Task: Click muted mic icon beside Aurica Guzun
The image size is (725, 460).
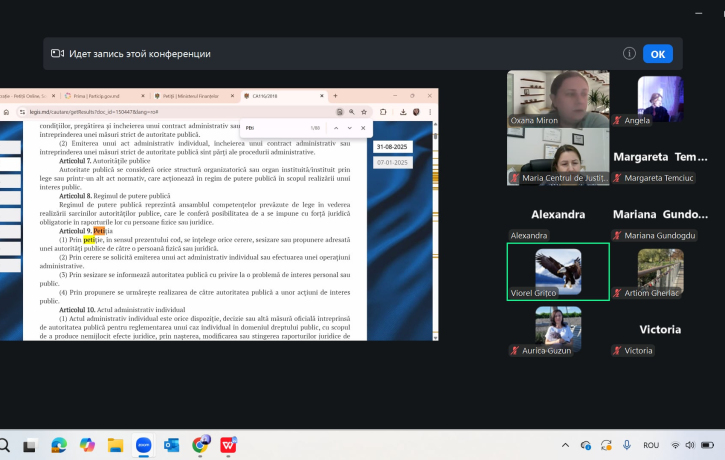Action: point(516,351)
